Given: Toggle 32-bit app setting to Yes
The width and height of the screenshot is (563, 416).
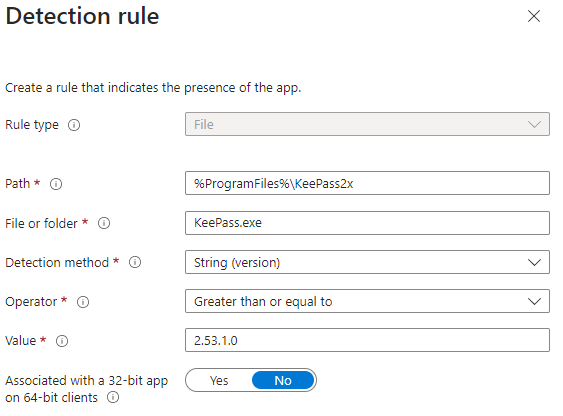Looking at the screenshot, I should (x=219, y=380).
